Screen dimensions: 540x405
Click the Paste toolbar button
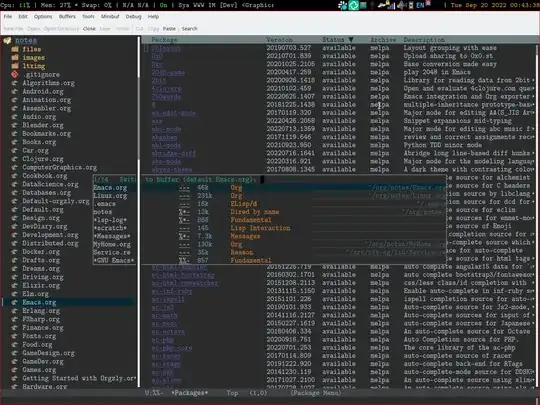169,29
